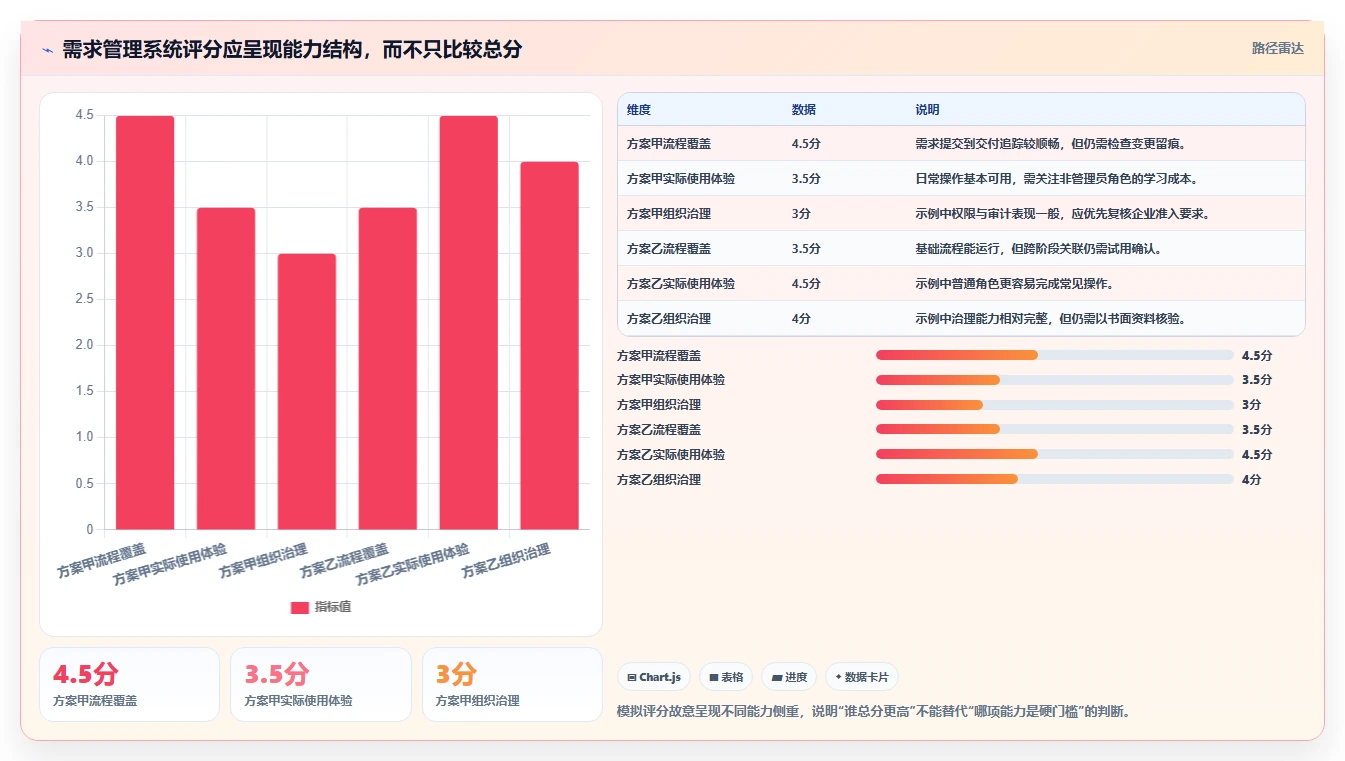Click the red legend swatch for 指标值
This screenshot has height=761, width=1345.
coord(299,607)
